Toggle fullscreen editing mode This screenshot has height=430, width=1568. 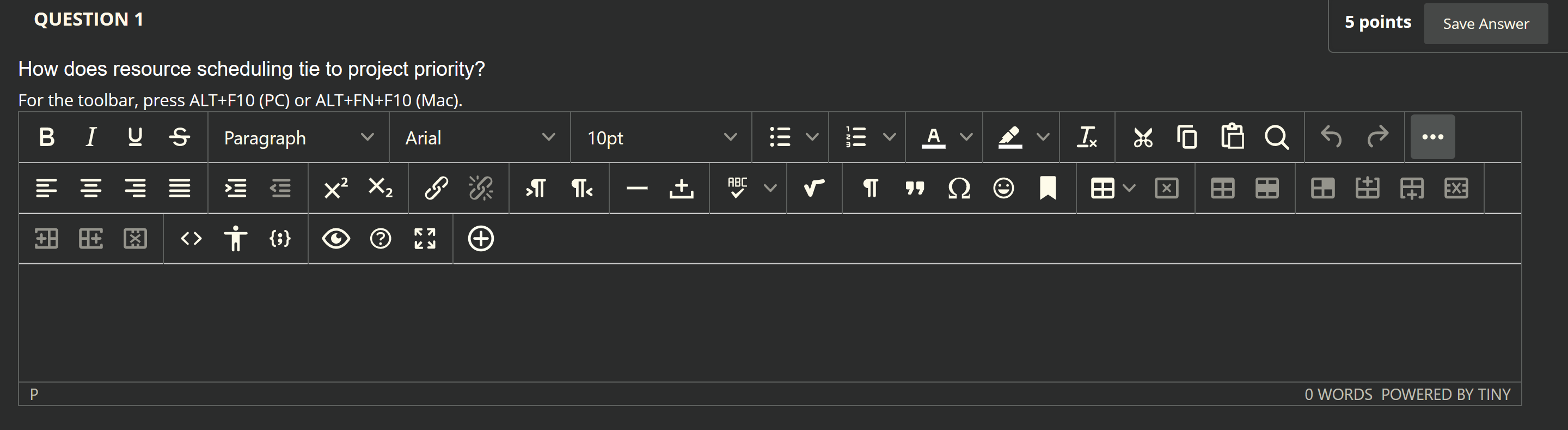[425, 239]
